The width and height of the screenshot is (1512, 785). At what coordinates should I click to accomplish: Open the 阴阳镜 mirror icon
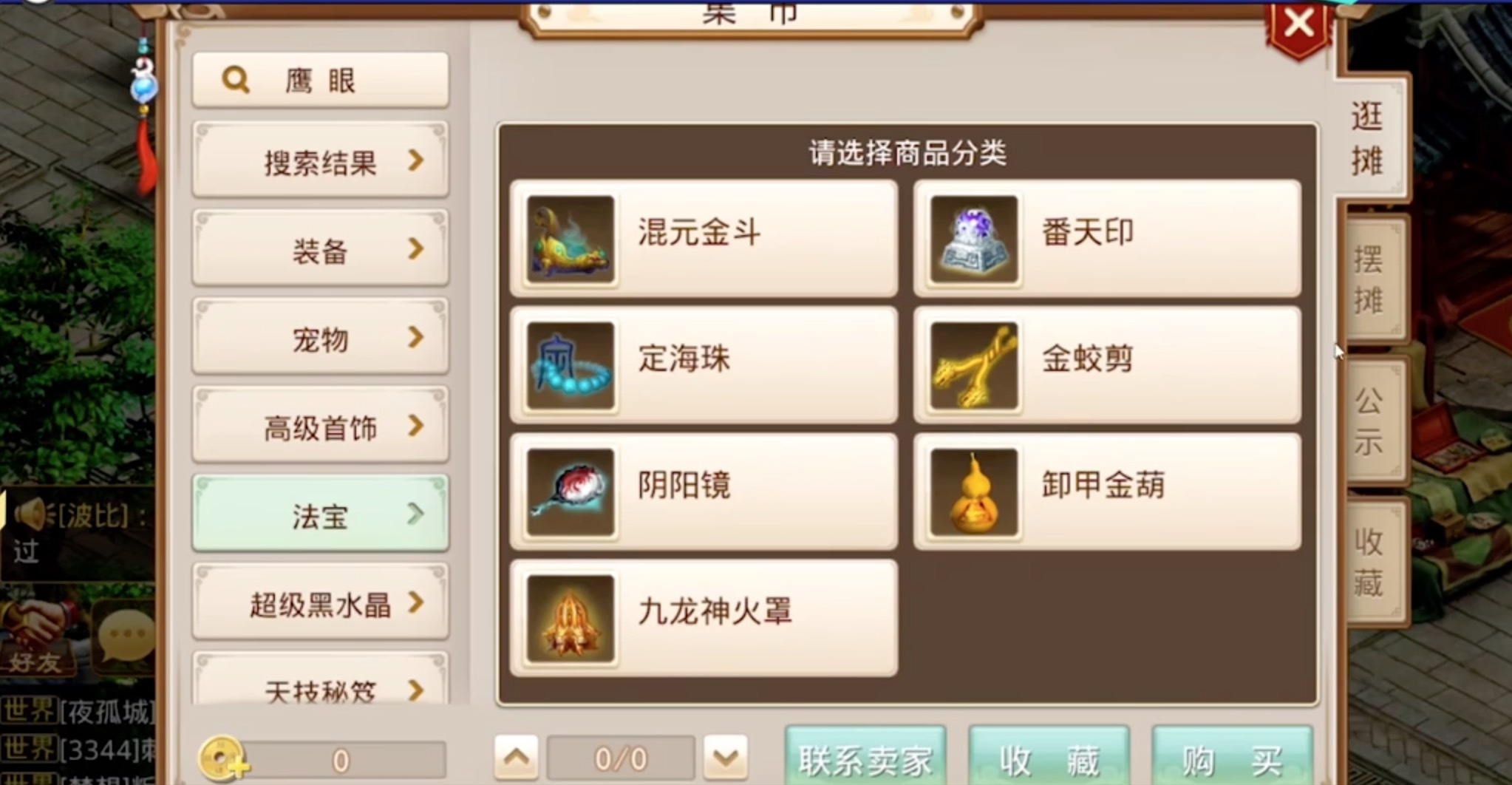coord(570,492)
